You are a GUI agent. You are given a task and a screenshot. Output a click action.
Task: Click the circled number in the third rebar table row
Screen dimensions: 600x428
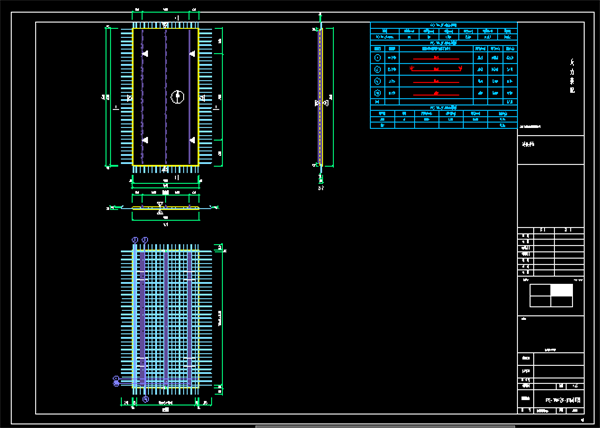point(378,81)
